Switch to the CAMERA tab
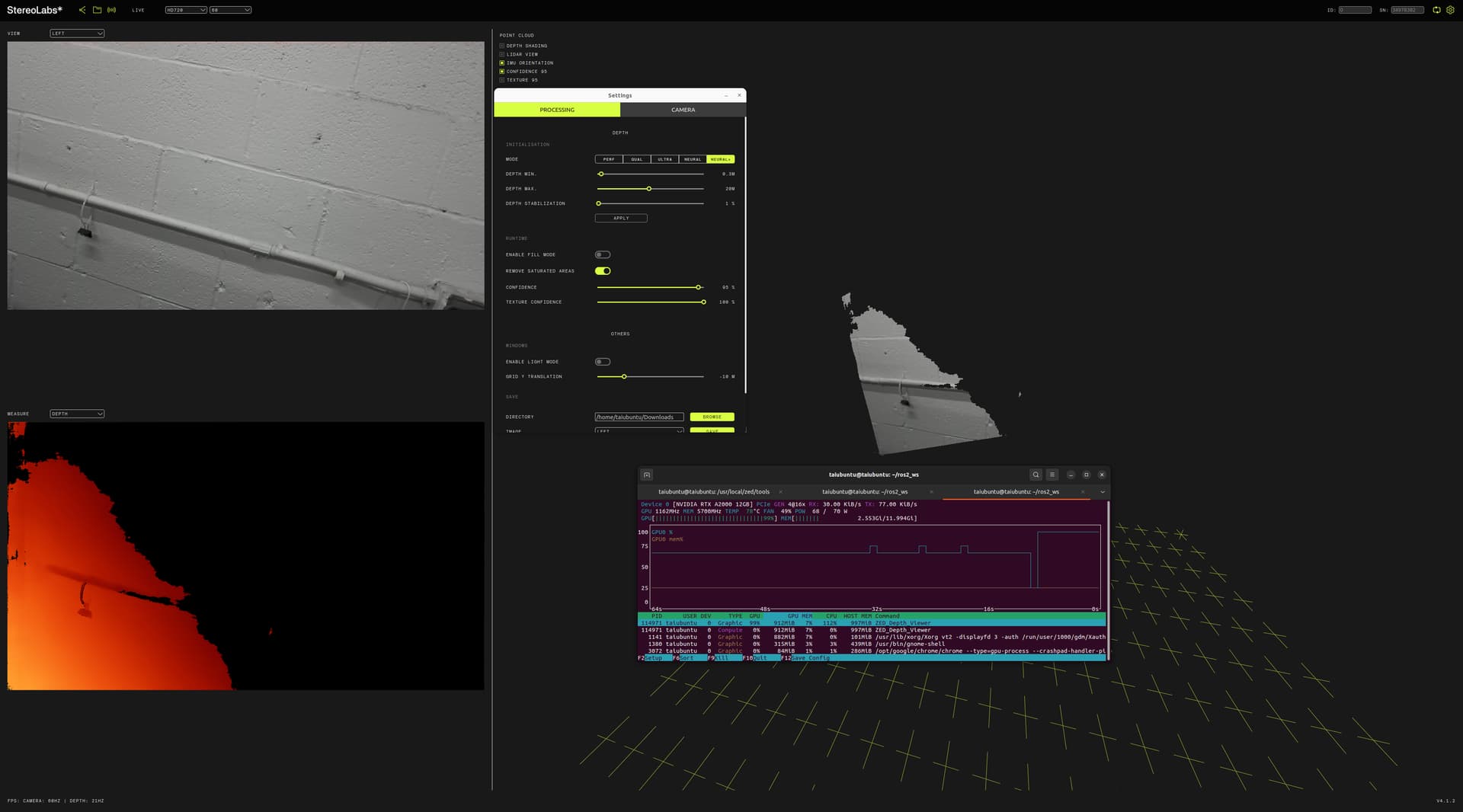Image resolution: width=1463 pixels, height=812 pixels. [683, 110]
